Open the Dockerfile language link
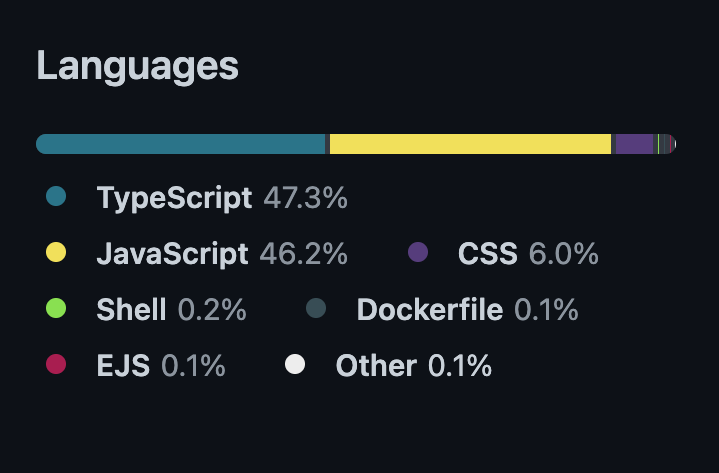This screenshot has width=719, height=473. 442,309
